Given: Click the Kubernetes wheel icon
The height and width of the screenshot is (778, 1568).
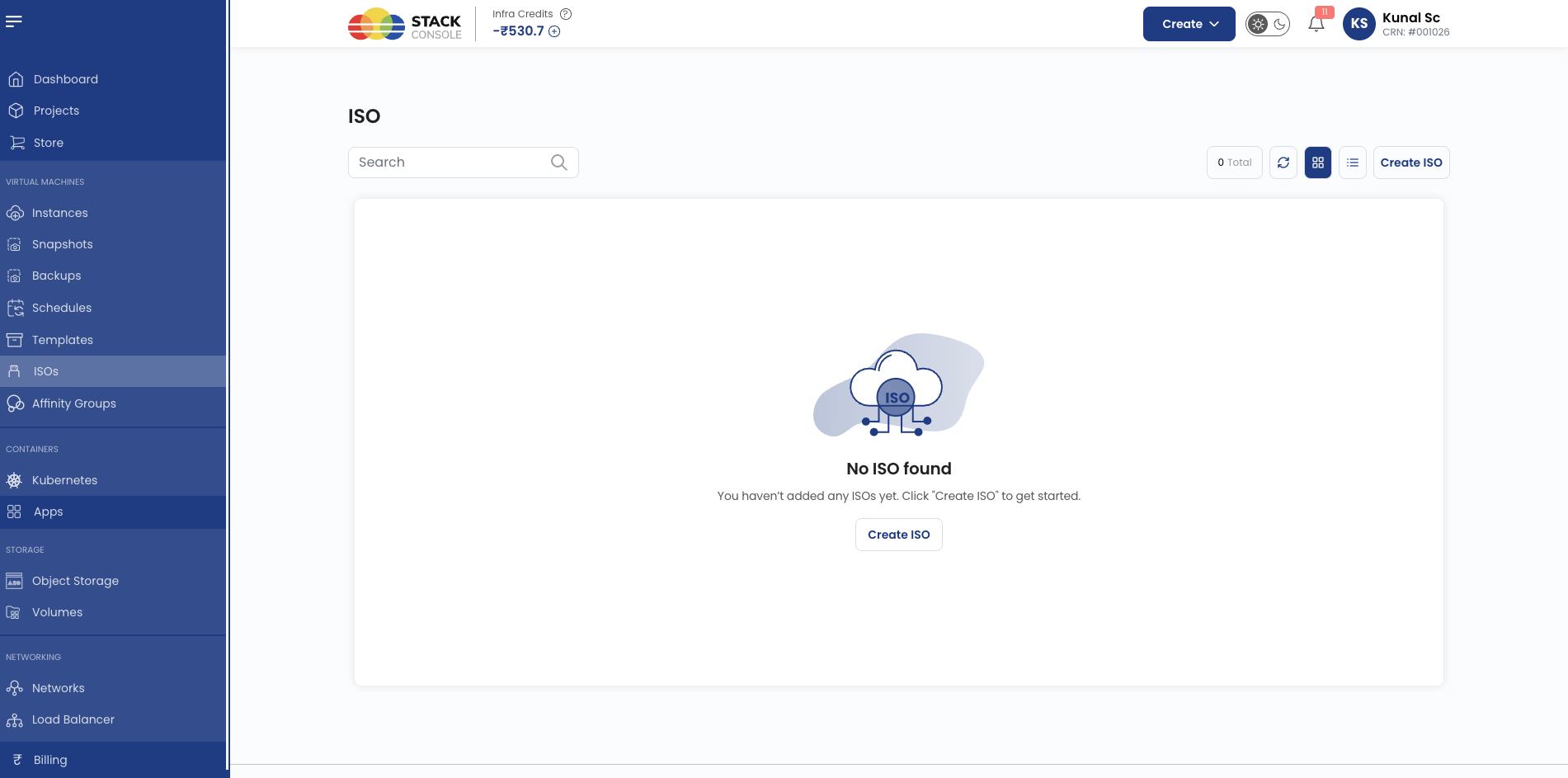Looking at the screenshot, I should 14,480.
